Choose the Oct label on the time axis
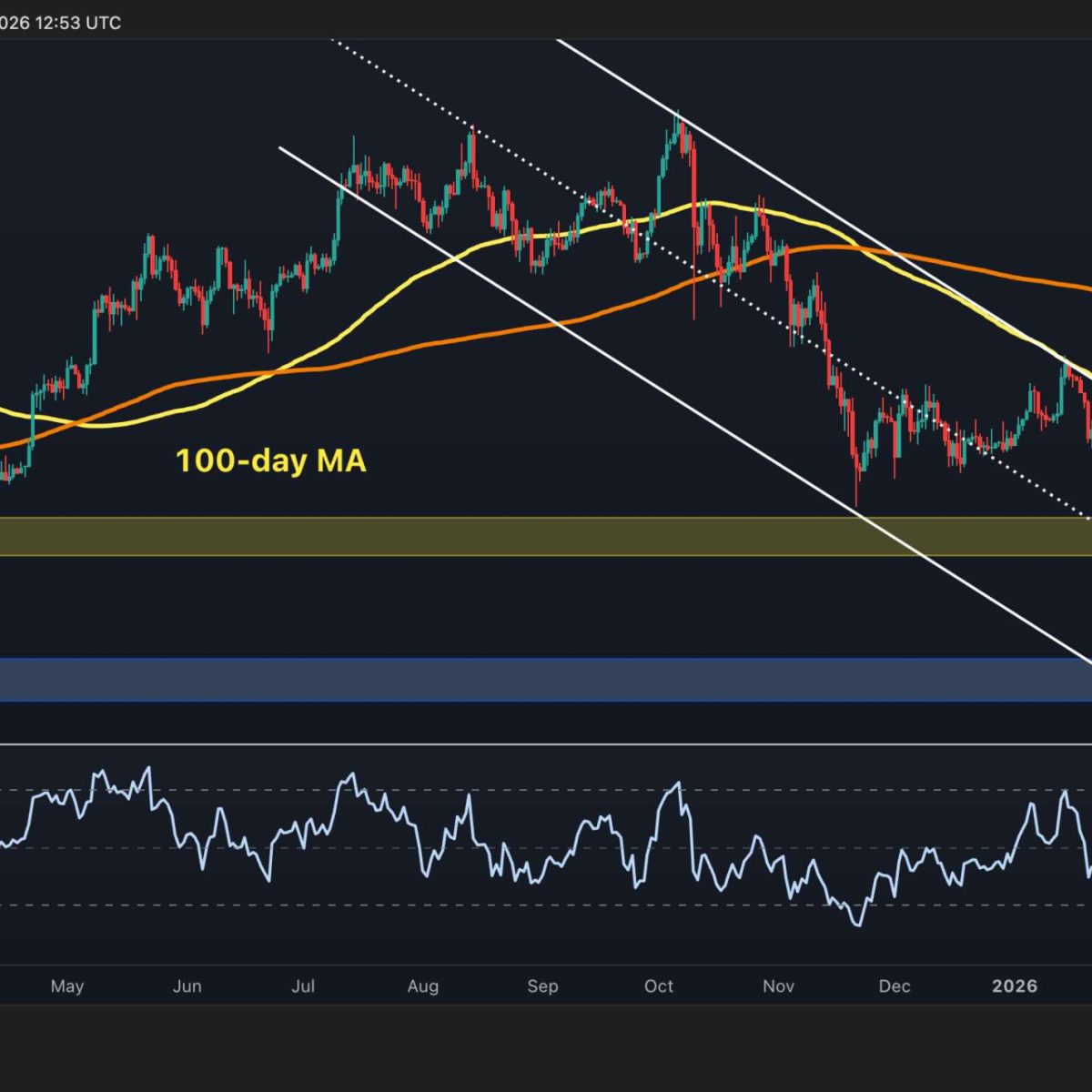This screenshot has height=1092, width=1092. point(659,986)
